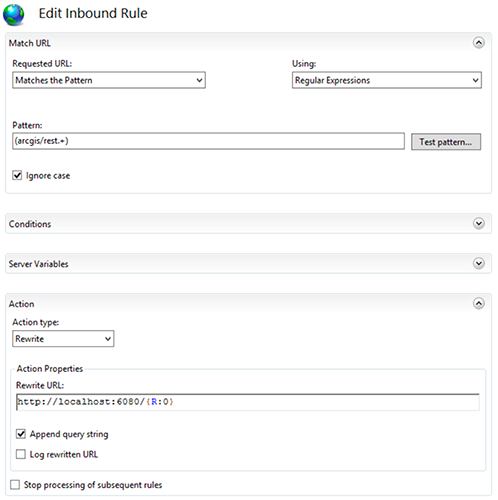Expand the Server Variables section
The width and height of the screenshot is (498, 500).
click(479, 263)
